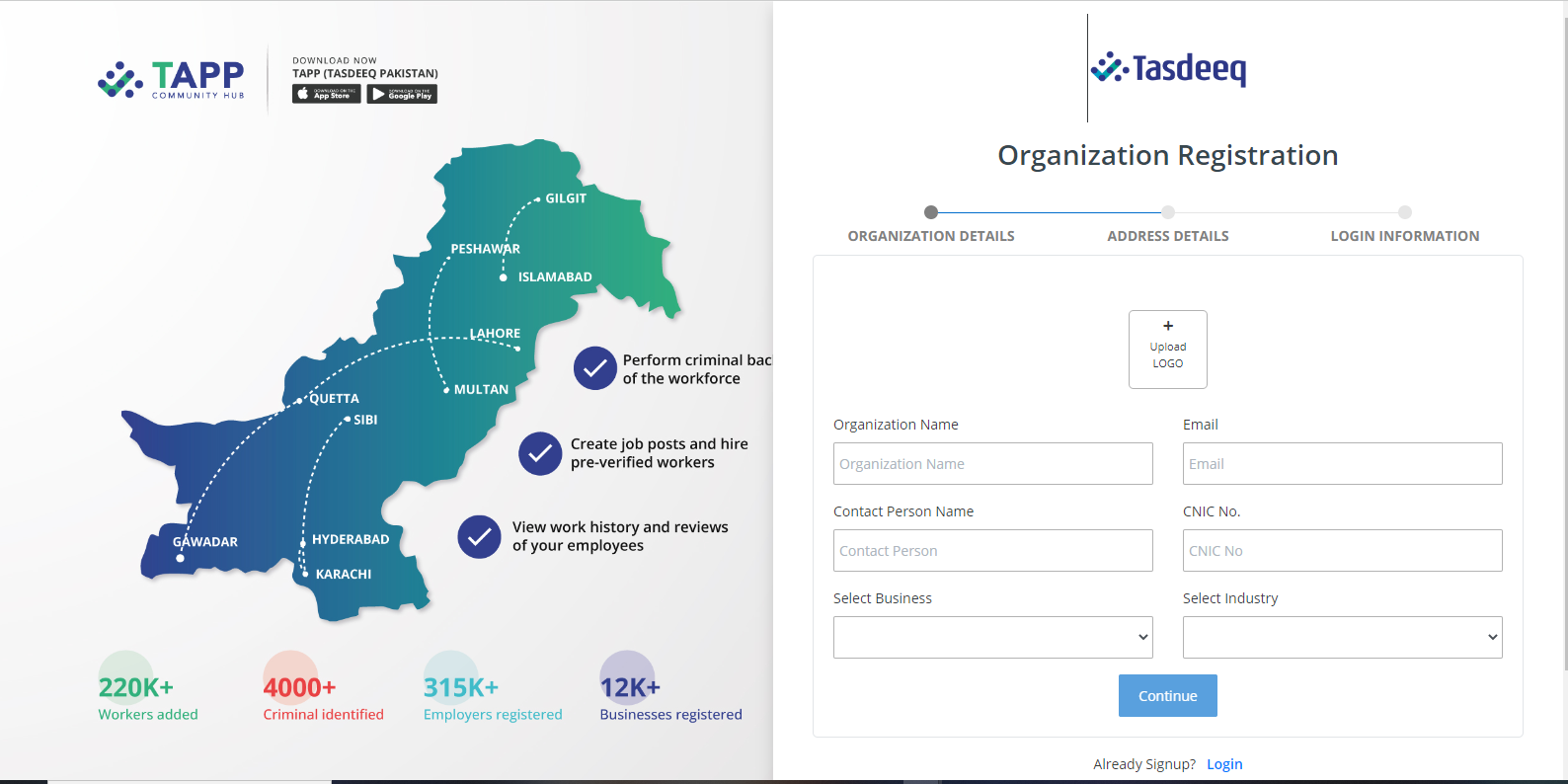Viewport: 1568px width, 784px height.
Task: Click the Continue button
Action: pos(1168,696)
